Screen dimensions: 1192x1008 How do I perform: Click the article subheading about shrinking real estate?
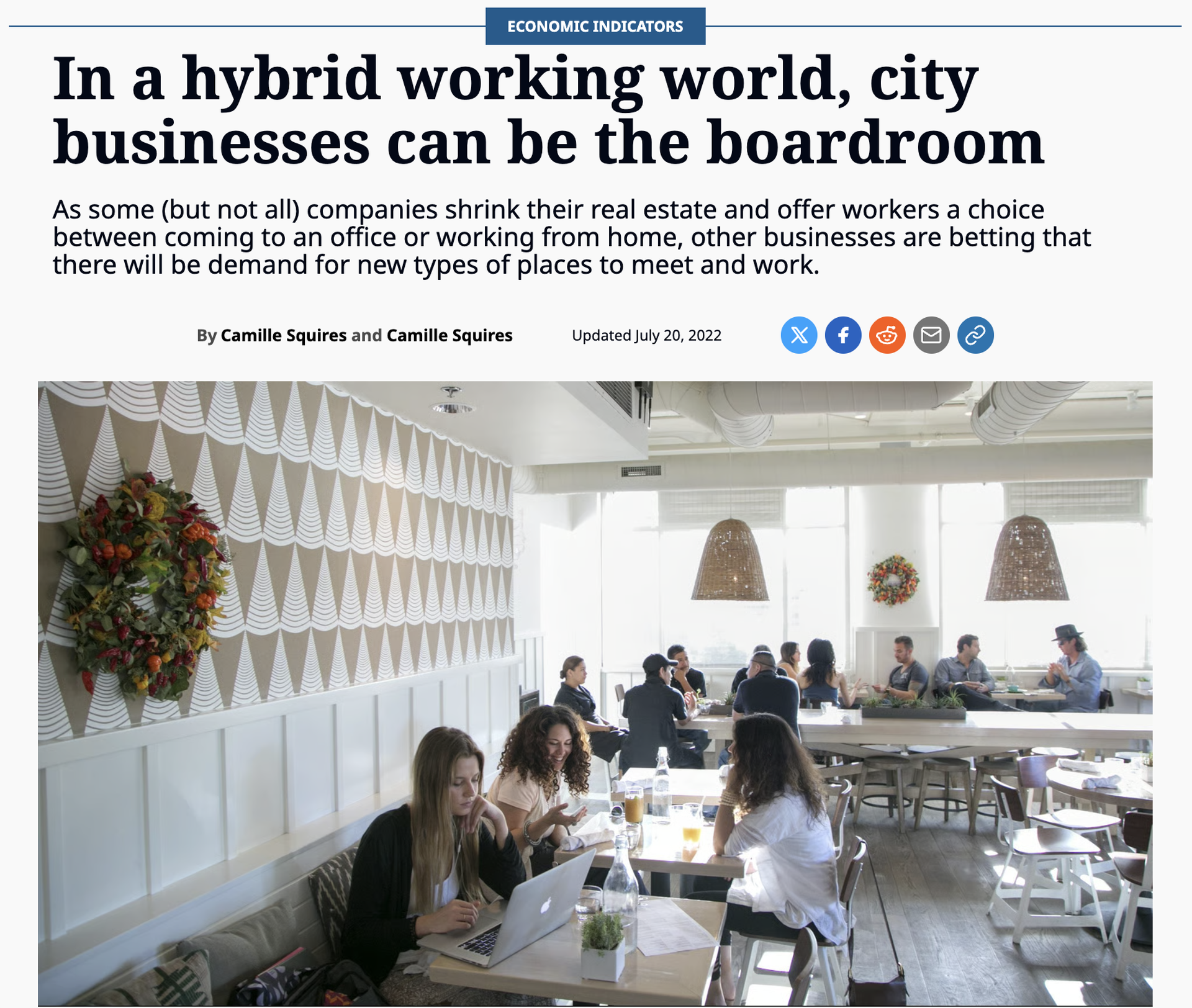point(571,237)
